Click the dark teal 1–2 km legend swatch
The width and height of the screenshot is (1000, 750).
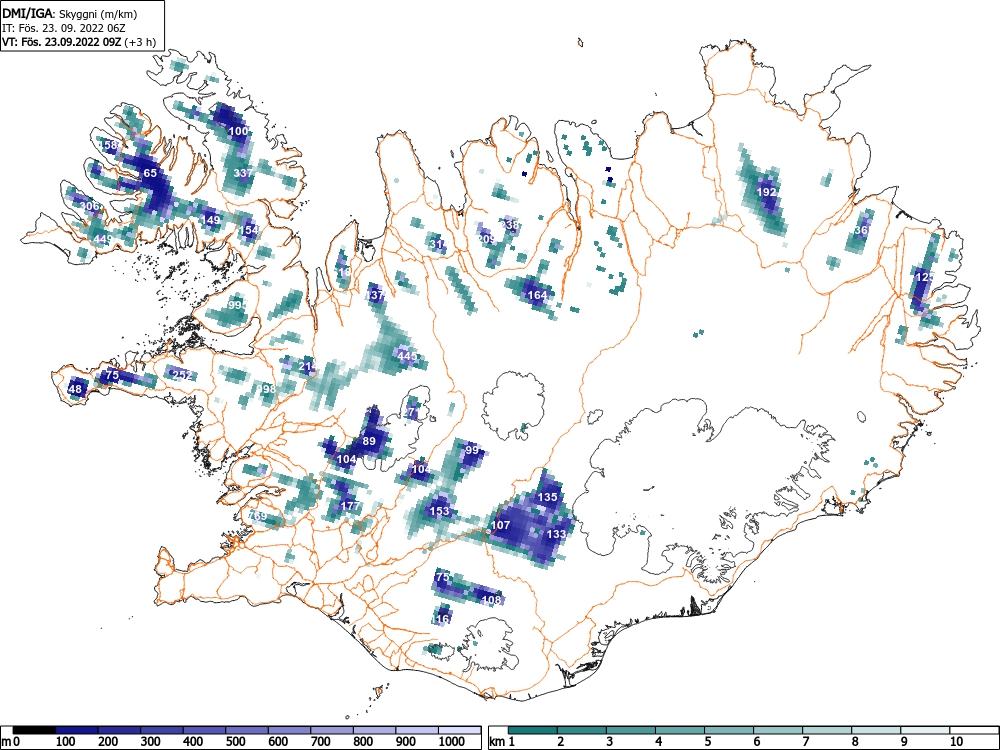[533, 730]
